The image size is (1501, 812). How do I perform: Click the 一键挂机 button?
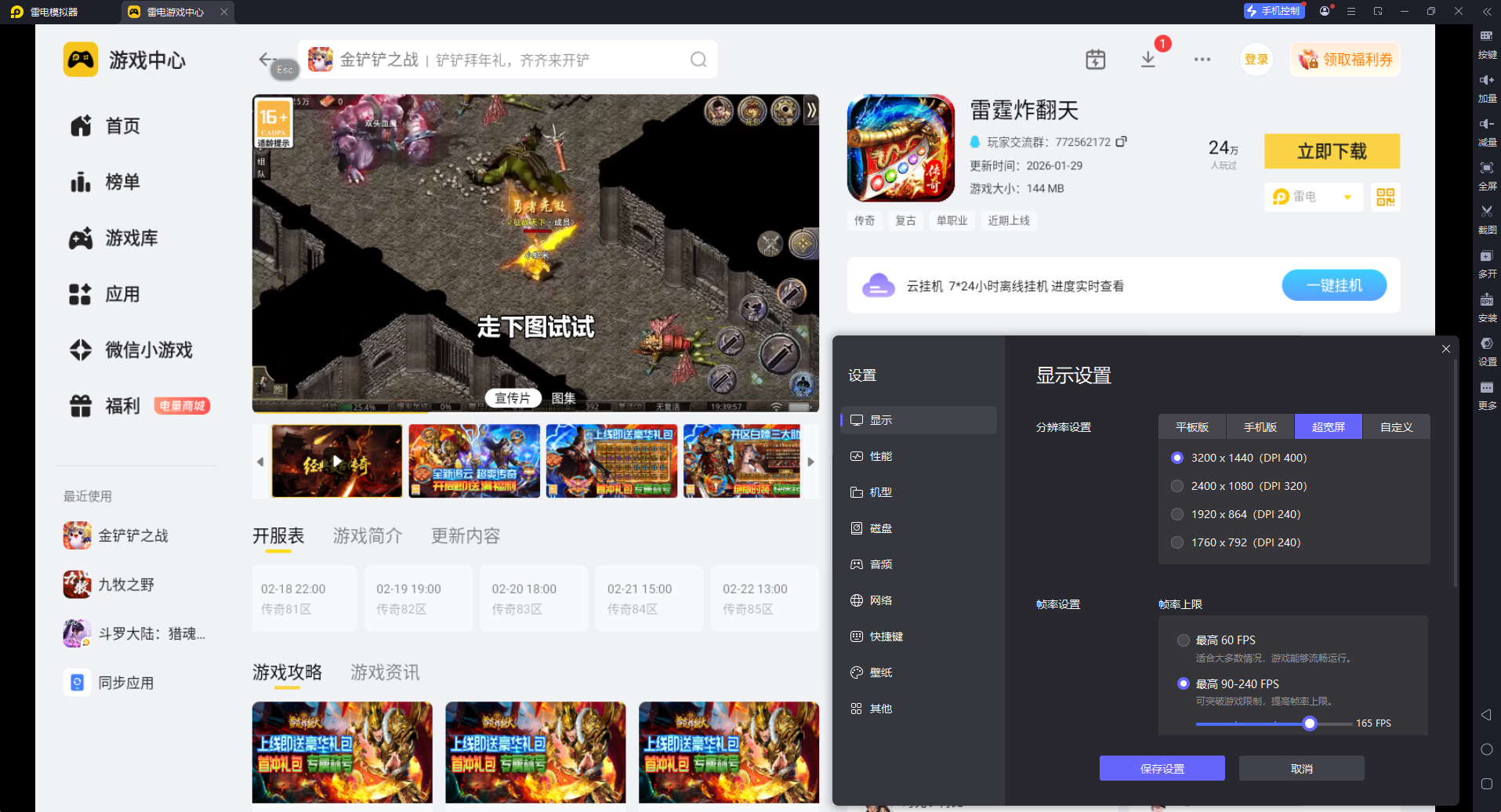1335,285
